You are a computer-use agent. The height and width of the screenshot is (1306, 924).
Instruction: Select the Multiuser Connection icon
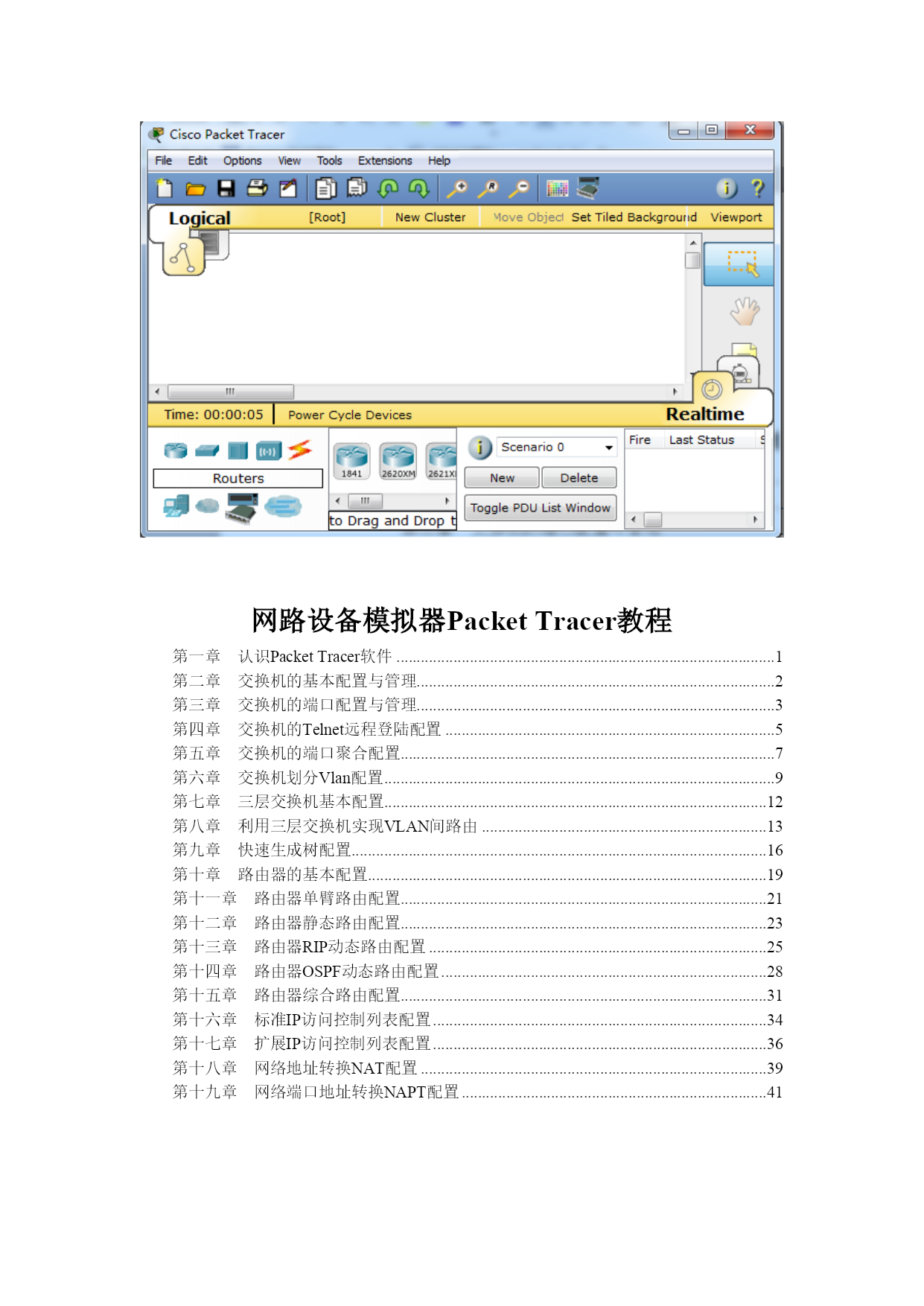coord(283,507)
